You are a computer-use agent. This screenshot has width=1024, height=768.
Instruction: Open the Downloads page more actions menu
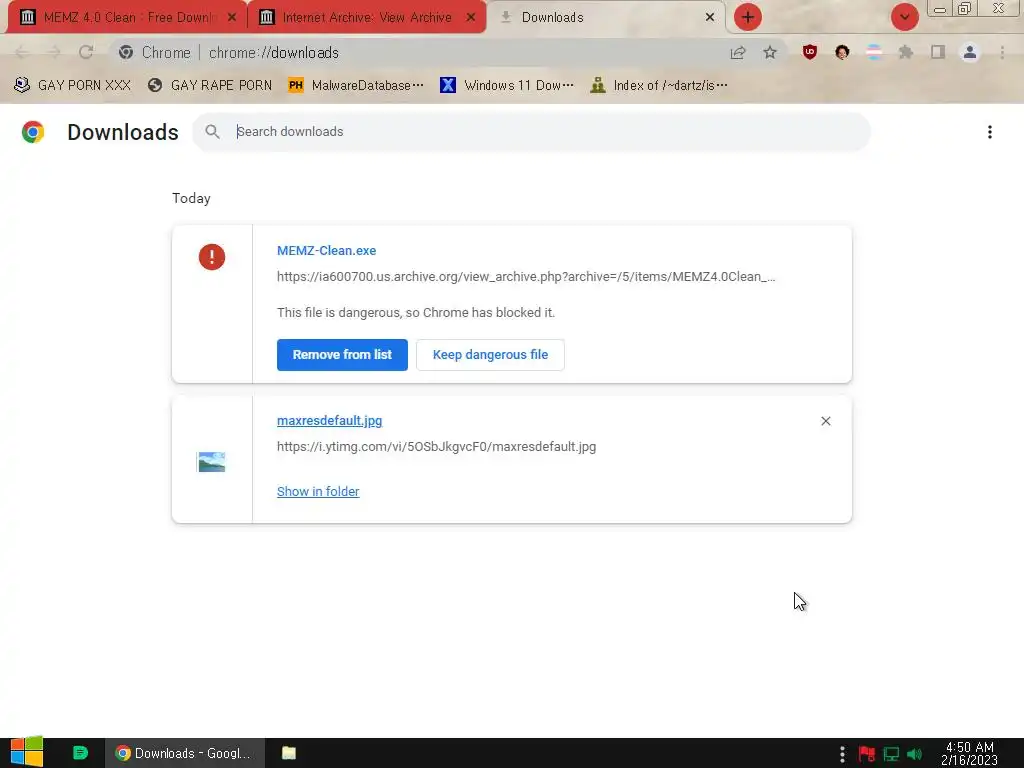coord(989,132)
